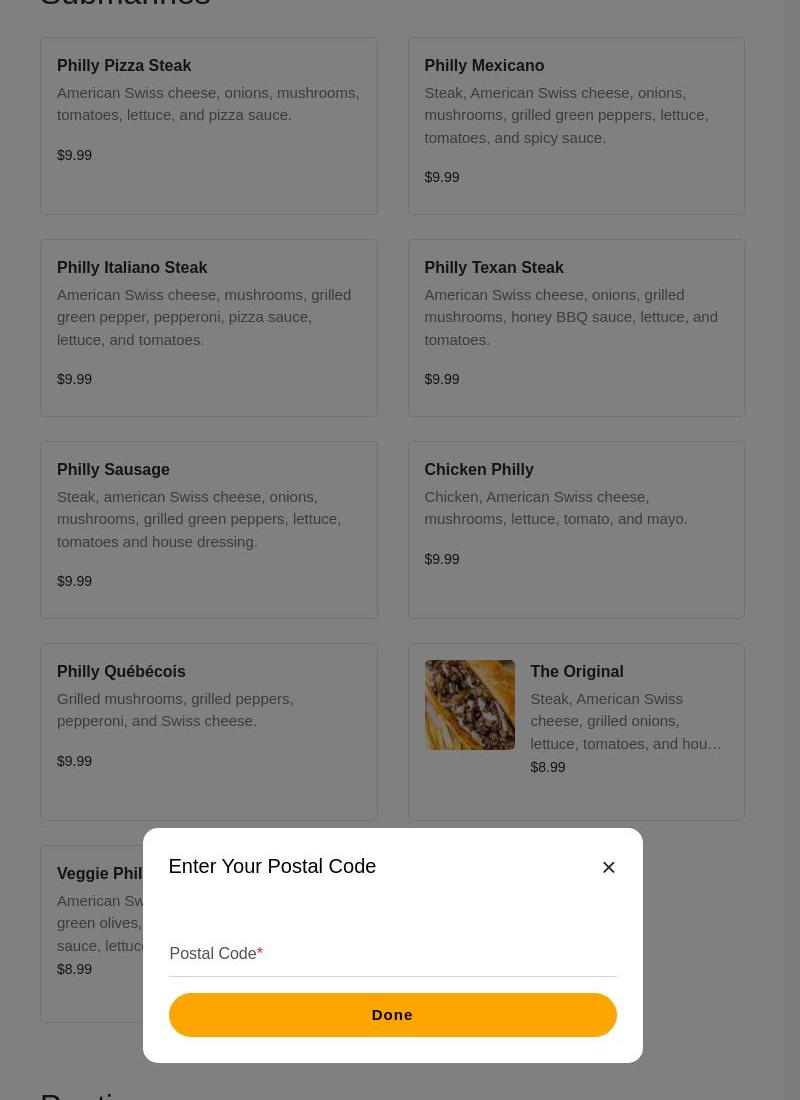The image size is (800, 1100).
Task: Click the Veggie Philly card title
Action: click(100, 874)
